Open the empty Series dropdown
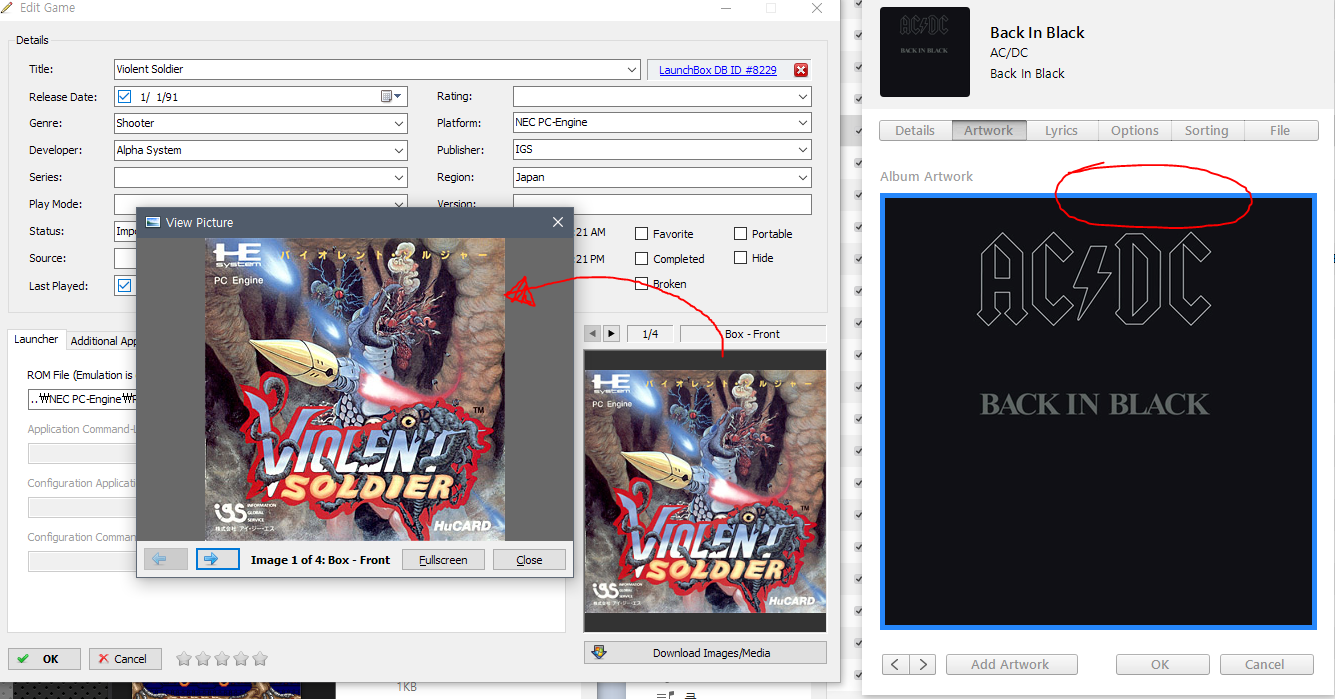Image resolution: width=1335 pixels, height=699 pixels. [399, 178]
